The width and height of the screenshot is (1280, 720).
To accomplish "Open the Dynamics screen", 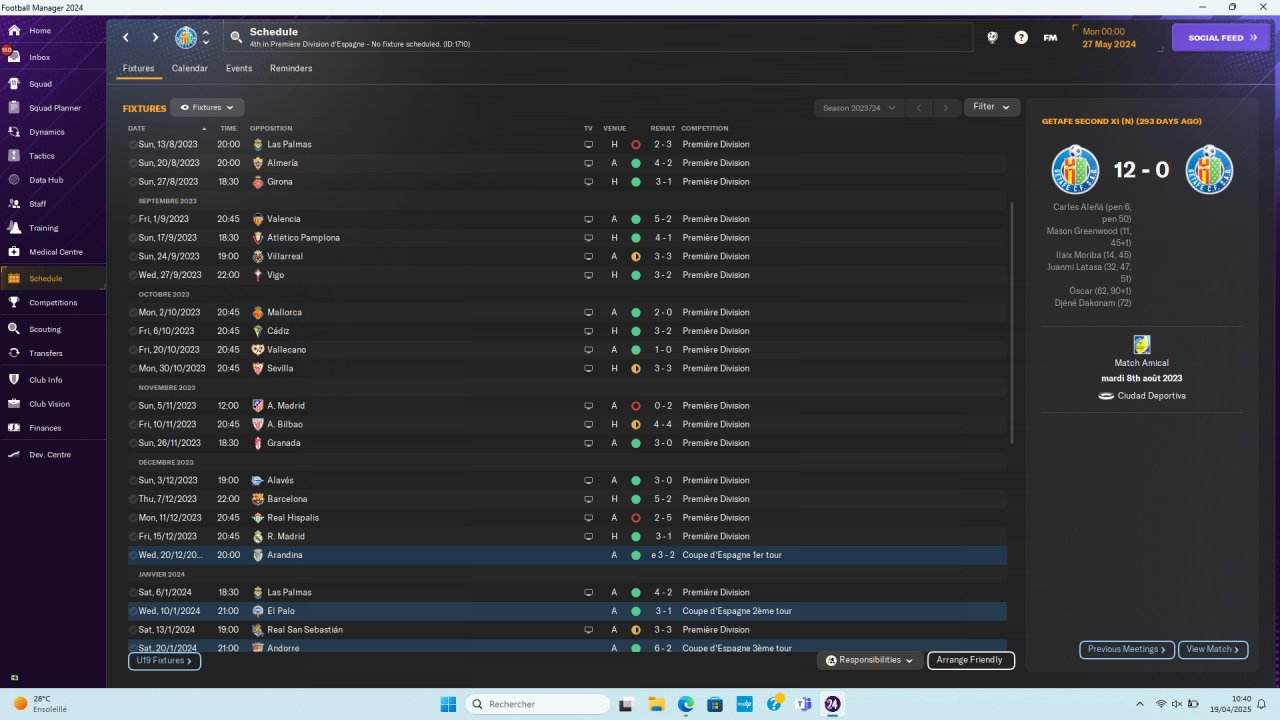I will tap(46, 132).
